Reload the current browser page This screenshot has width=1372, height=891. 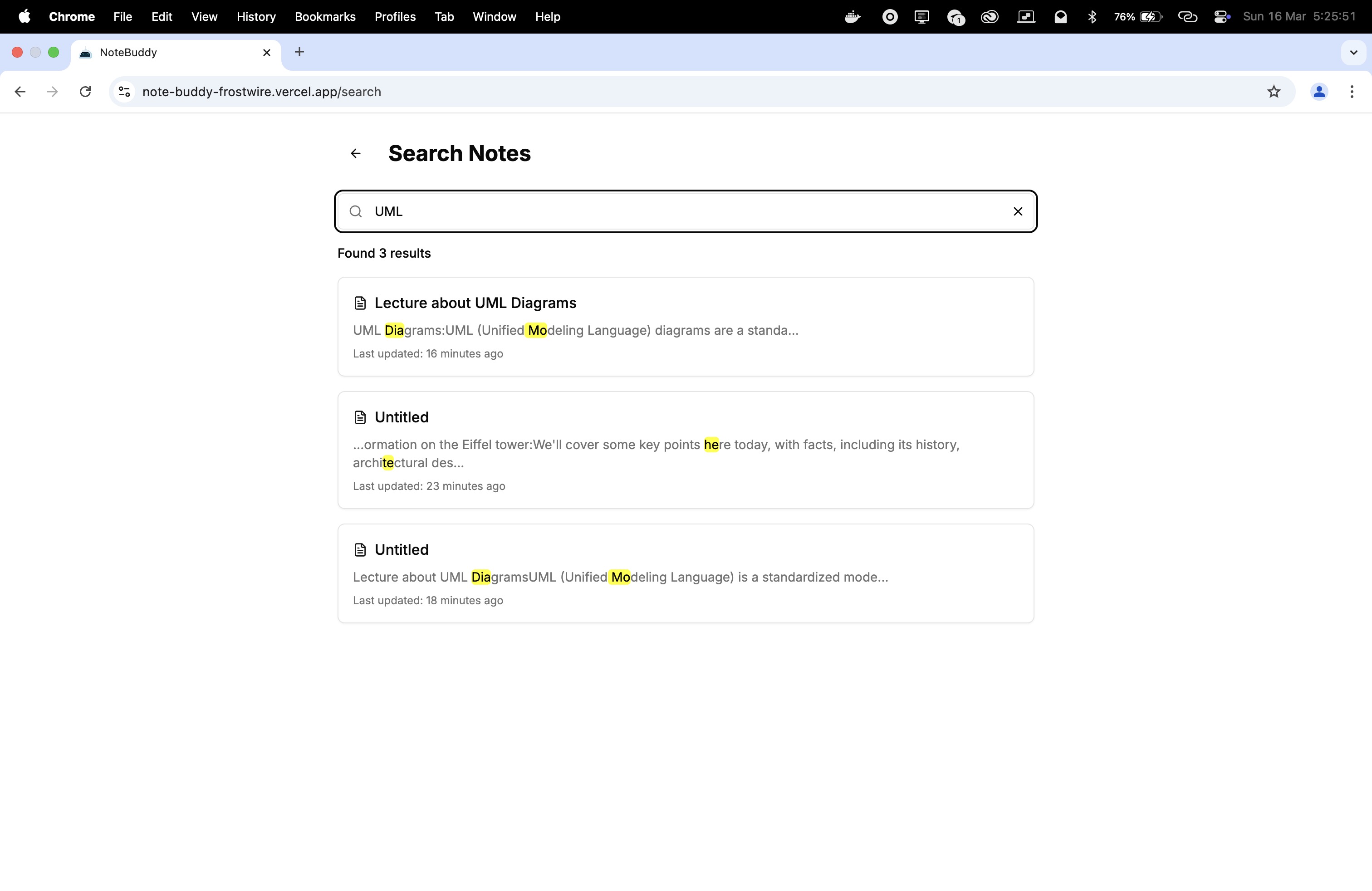coord(85,92)
